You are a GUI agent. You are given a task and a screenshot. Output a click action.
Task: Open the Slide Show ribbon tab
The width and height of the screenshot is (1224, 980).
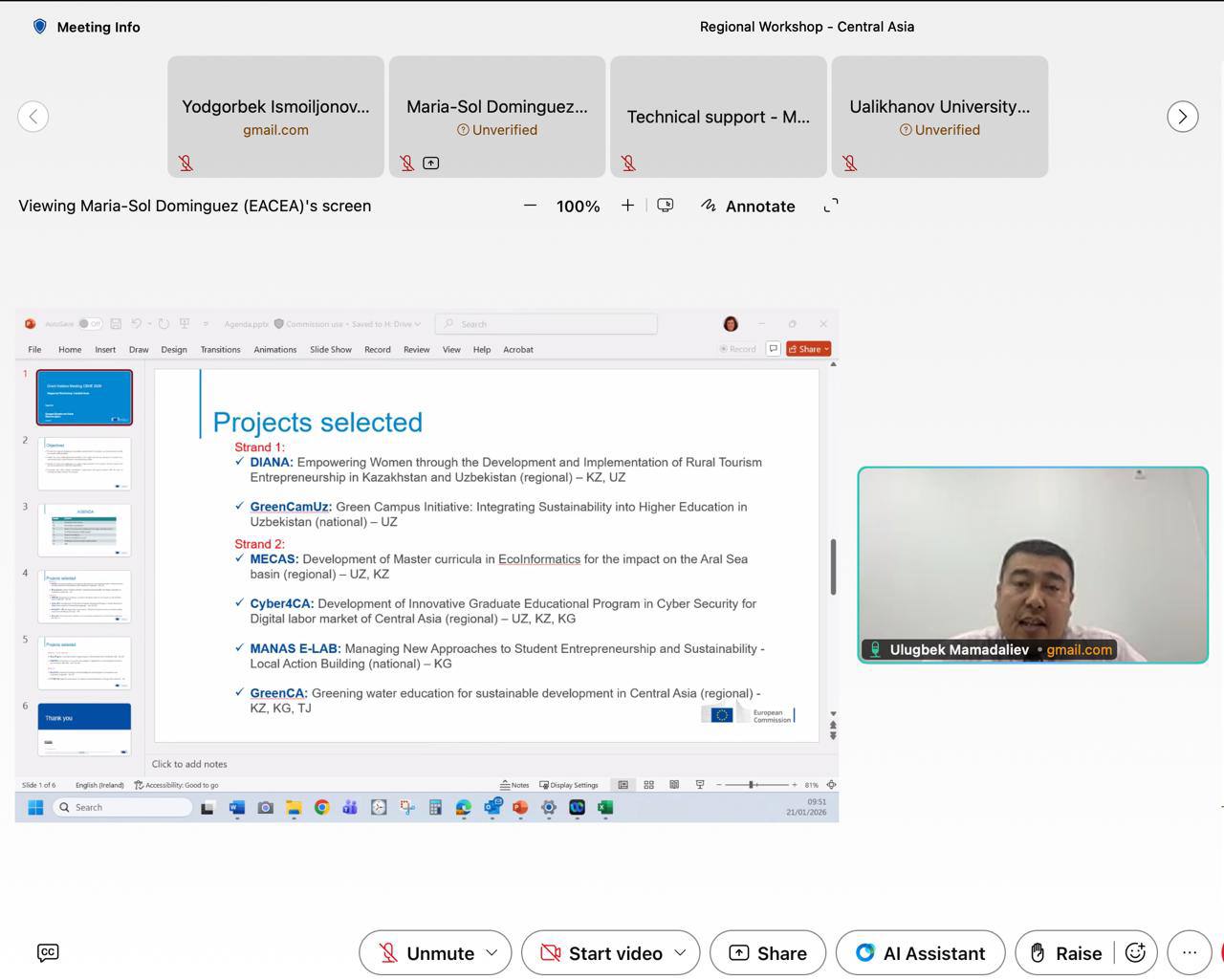pyautogui.click(x=330, y=350)
